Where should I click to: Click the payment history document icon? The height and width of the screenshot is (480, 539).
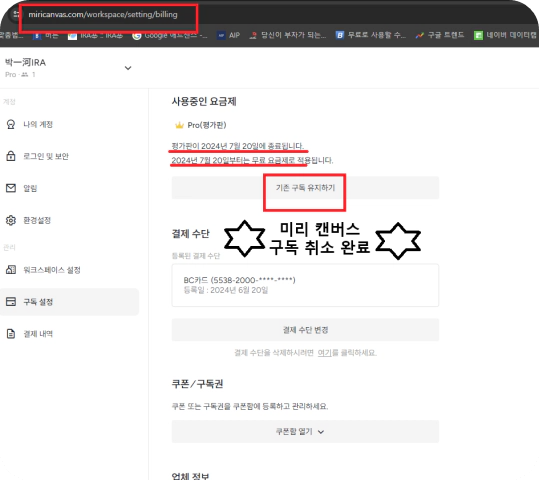tap(11, 334)
